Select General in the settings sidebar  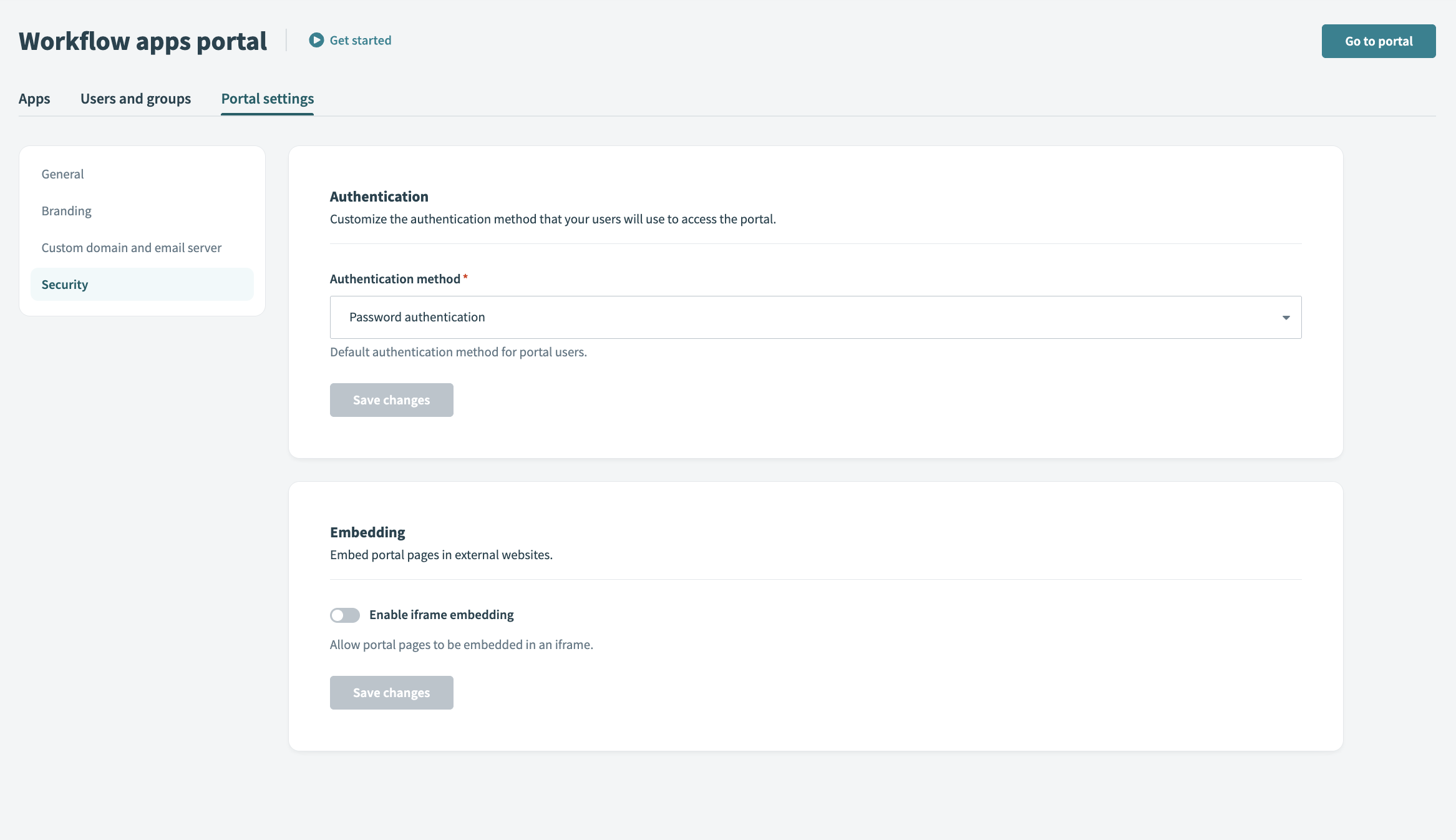[62, 174]
